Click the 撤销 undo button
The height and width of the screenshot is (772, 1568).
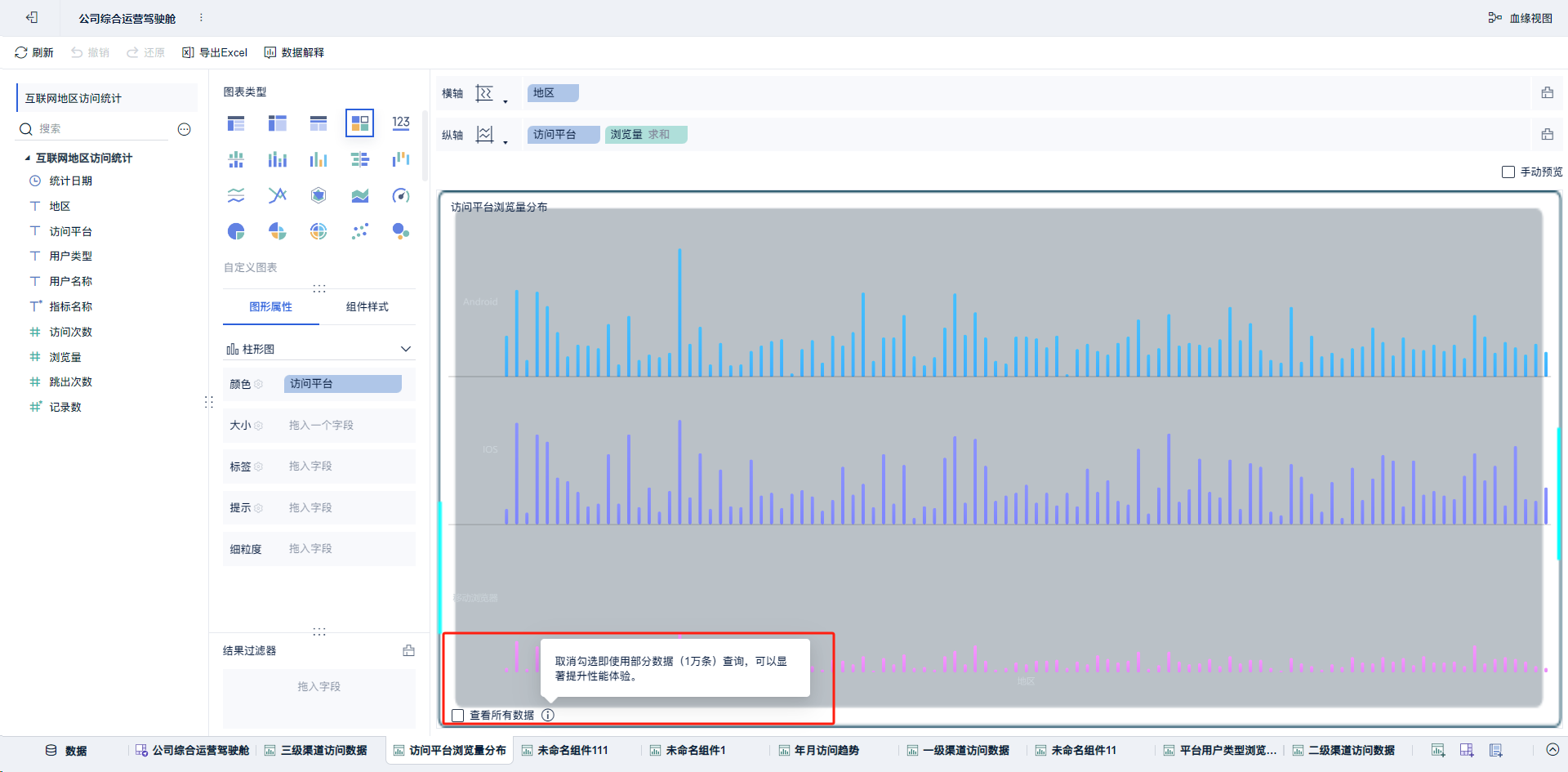coord(90,52)
